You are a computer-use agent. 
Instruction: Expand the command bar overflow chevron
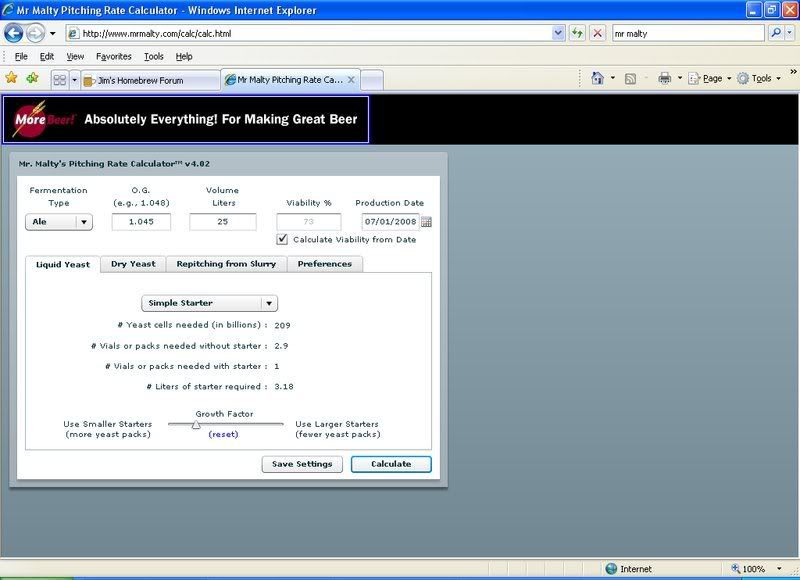pos(793,72)
